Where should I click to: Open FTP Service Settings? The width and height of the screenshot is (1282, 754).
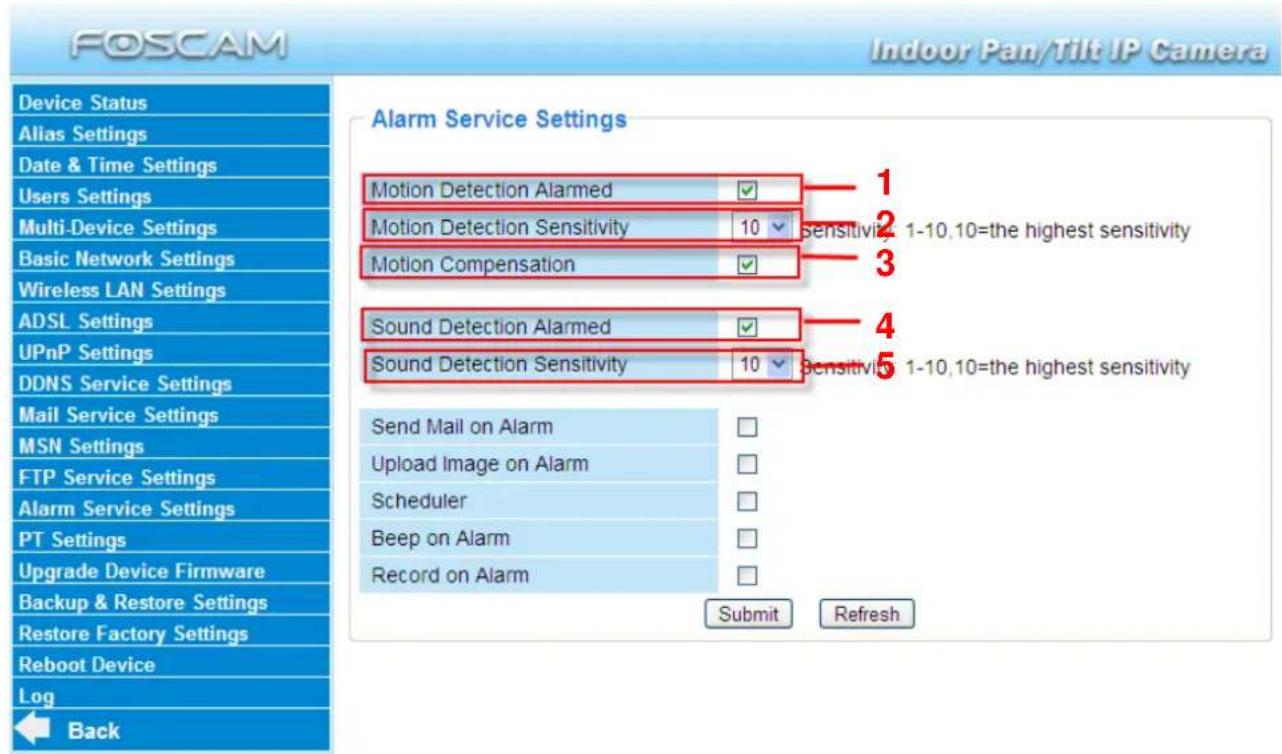click(x=170, y=477)
